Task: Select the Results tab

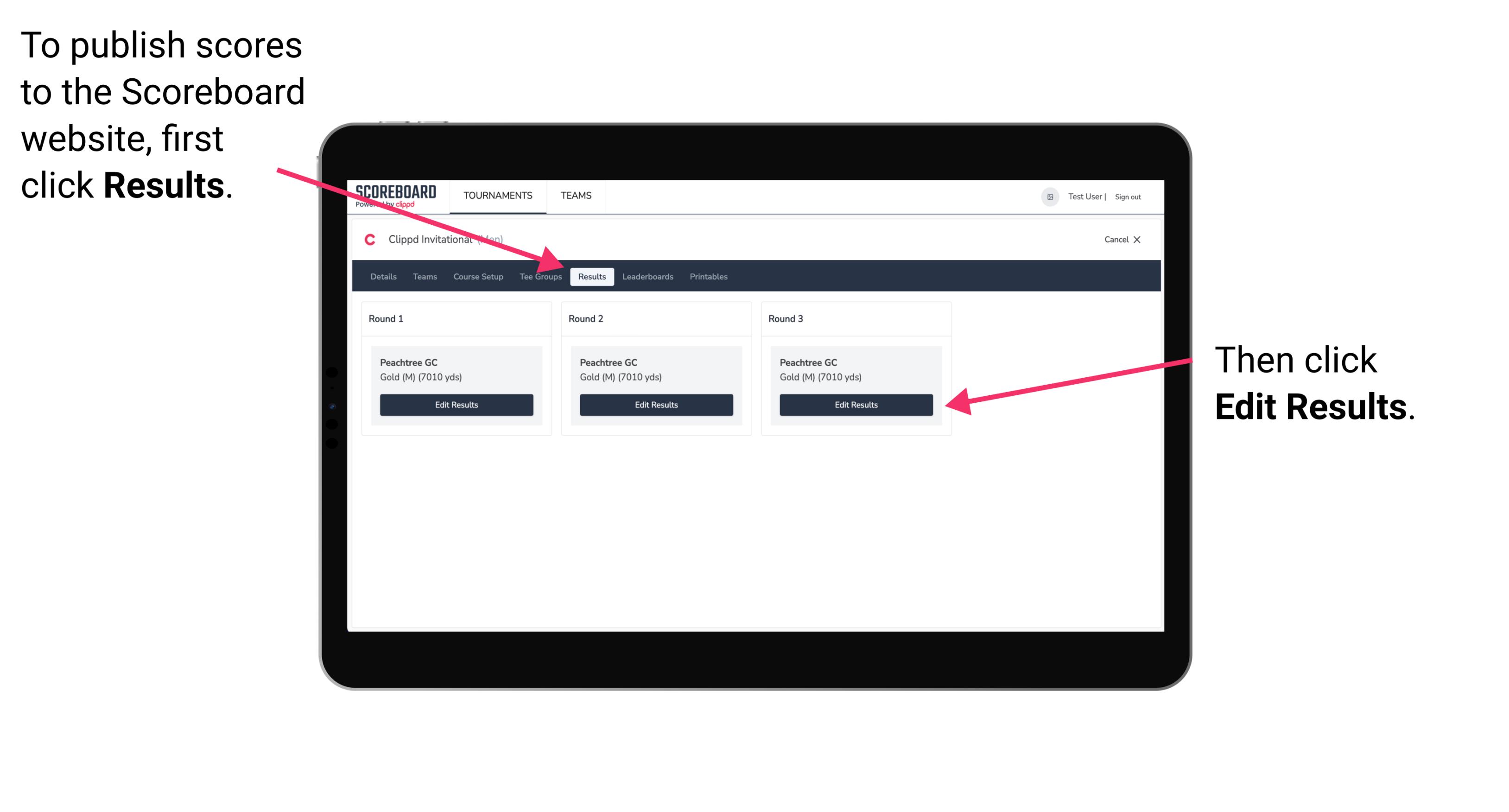Action: 592,277
